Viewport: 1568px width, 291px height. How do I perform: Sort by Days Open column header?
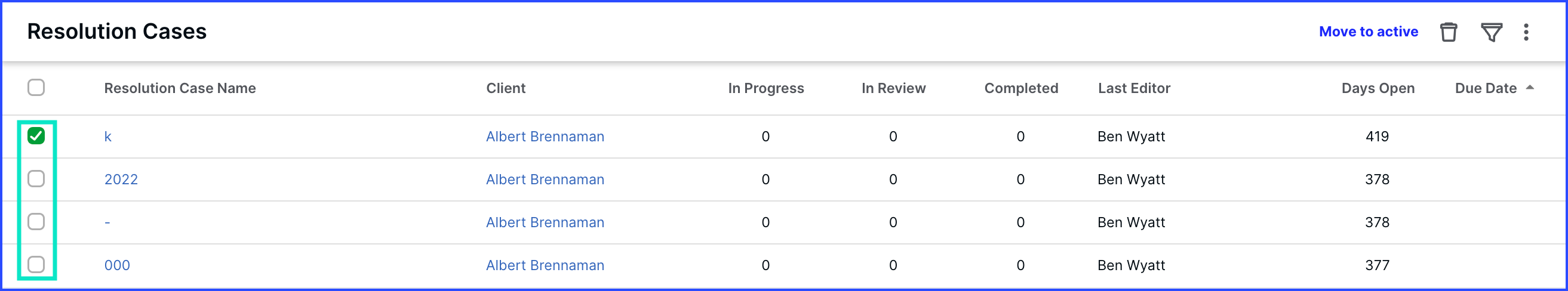pyautogui.click(x=1378, y=88)
